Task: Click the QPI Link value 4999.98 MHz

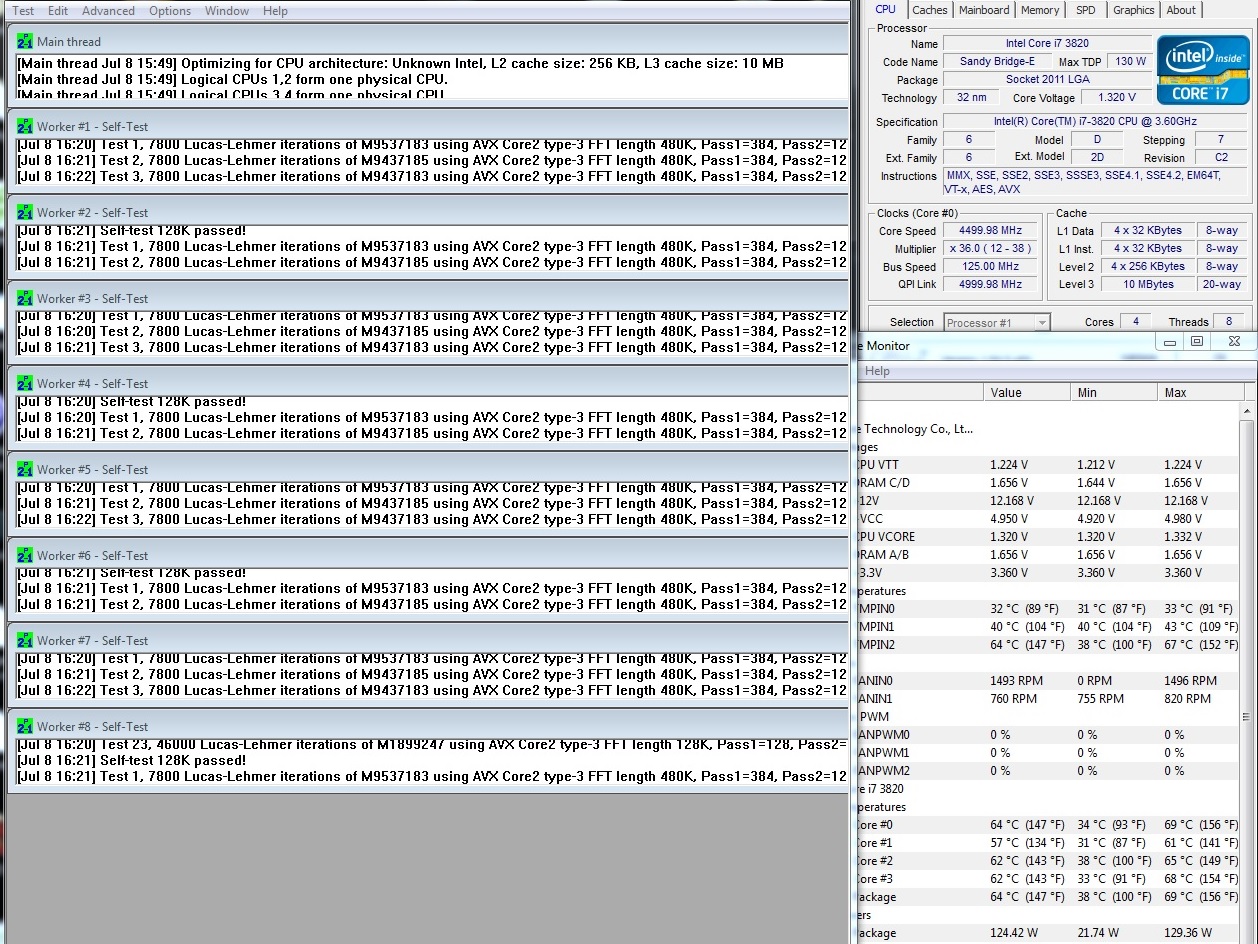Action: [990, 284]
